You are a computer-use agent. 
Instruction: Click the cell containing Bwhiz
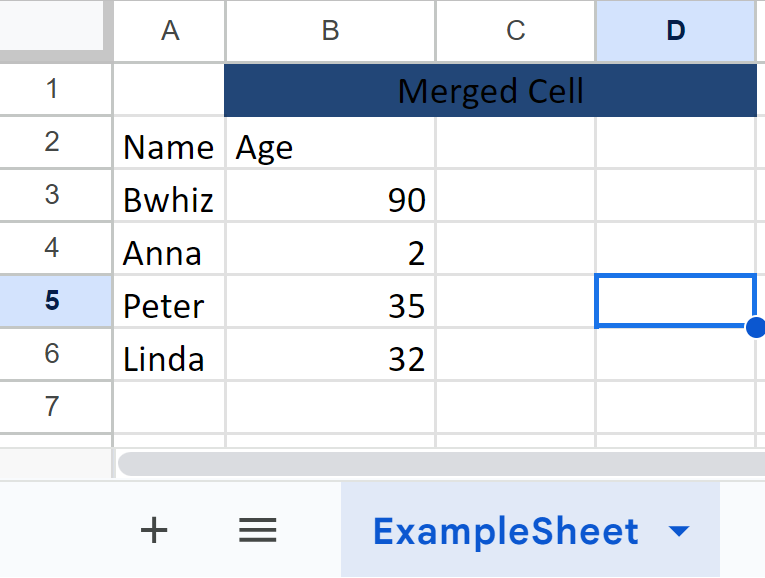pos(169,200)
